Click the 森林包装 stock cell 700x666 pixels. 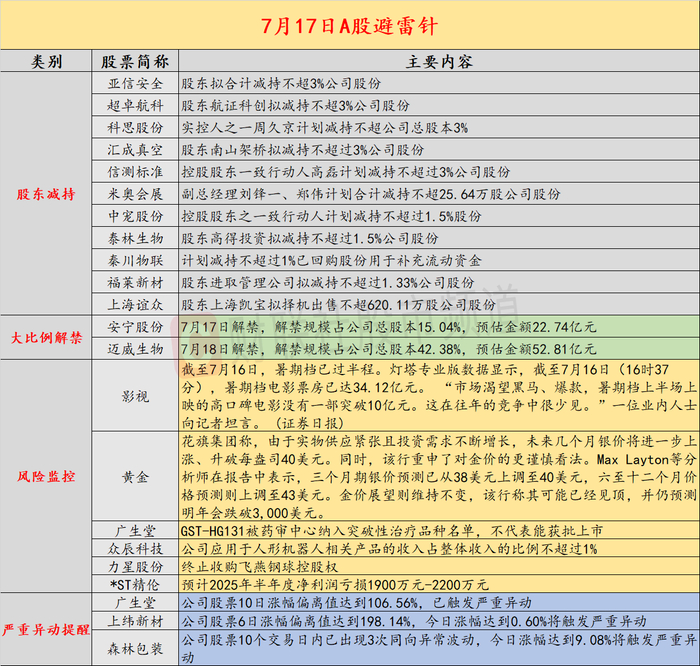click(135, 648)
